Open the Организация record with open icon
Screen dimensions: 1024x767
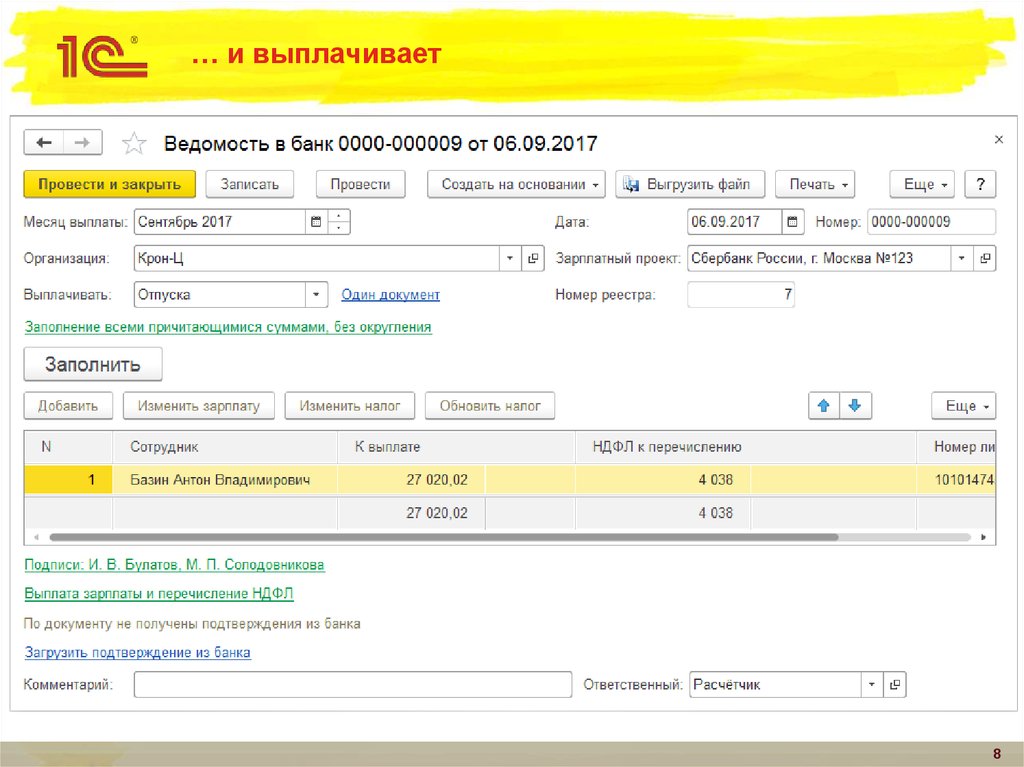(x=533, y=259)
